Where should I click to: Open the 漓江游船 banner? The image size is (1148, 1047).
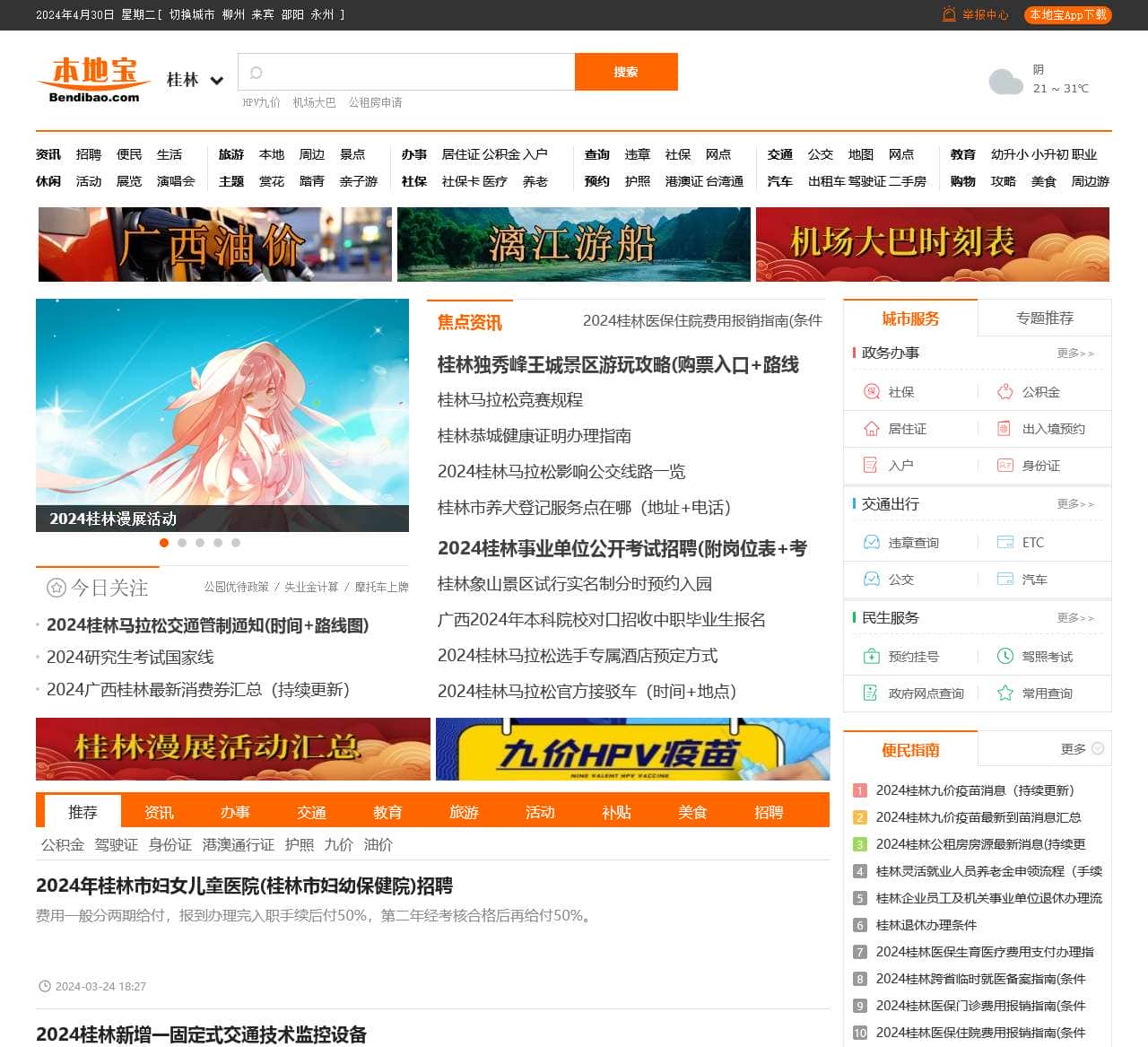click(574, 245)
